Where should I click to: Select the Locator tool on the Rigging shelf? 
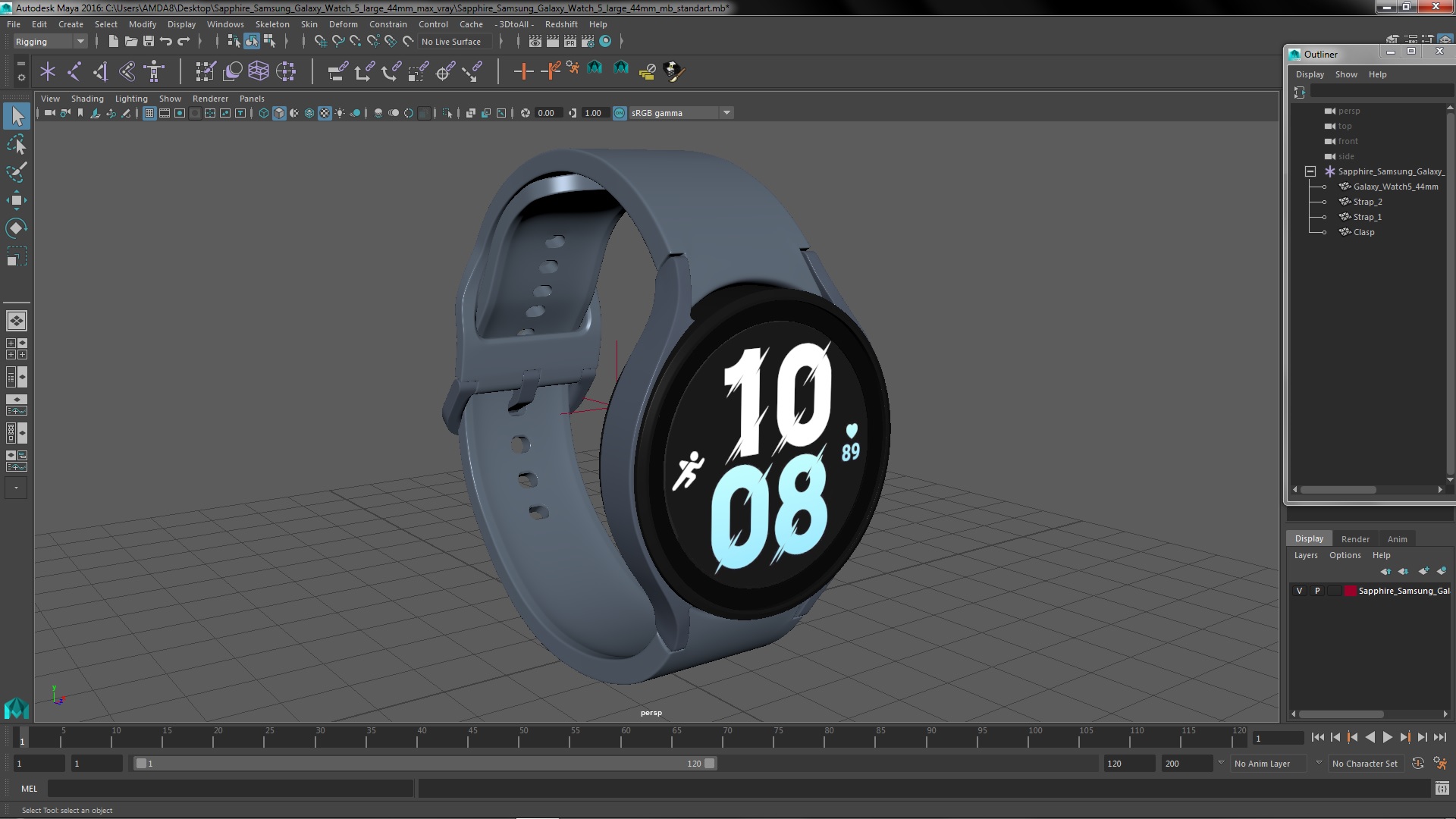48,72
